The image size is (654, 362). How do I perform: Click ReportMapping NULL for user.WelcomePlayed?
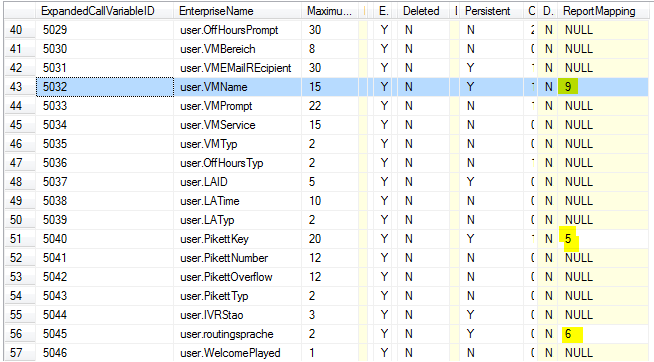coord(603,353)
